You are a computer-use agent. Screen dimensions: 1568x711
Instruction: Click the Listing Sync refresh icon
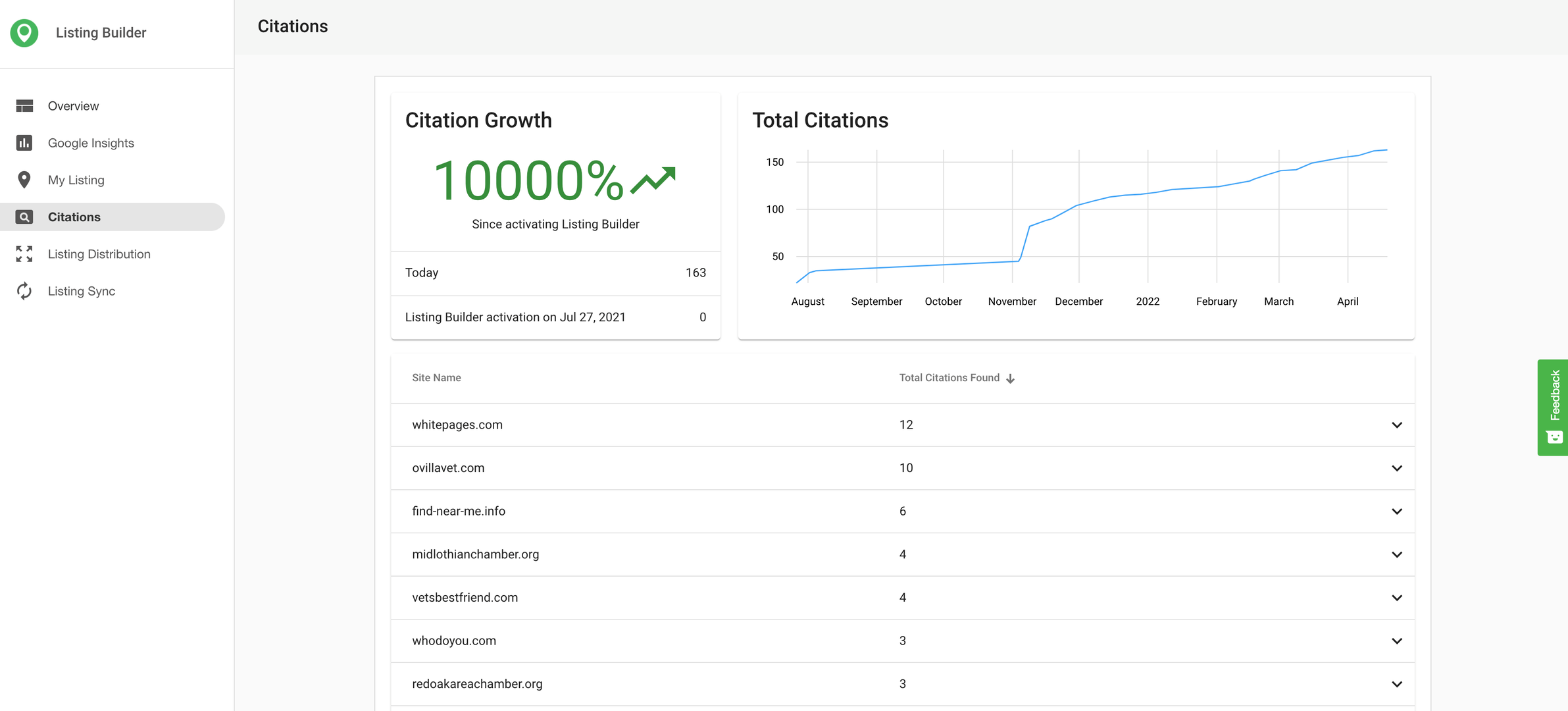point(24,291)
